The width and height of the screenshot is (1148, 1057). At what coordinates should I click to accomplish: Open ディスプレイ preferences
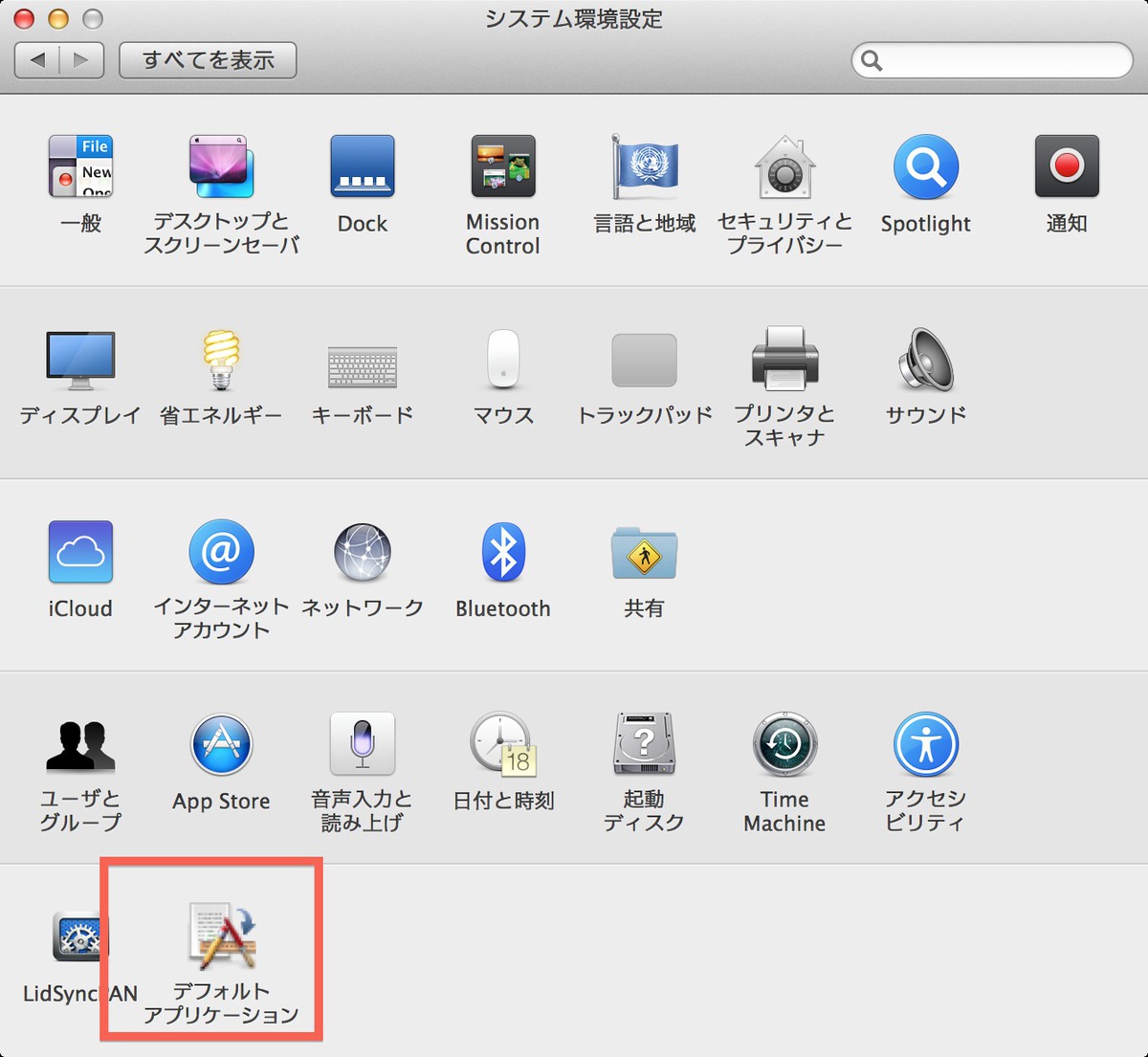click(81, 361)
